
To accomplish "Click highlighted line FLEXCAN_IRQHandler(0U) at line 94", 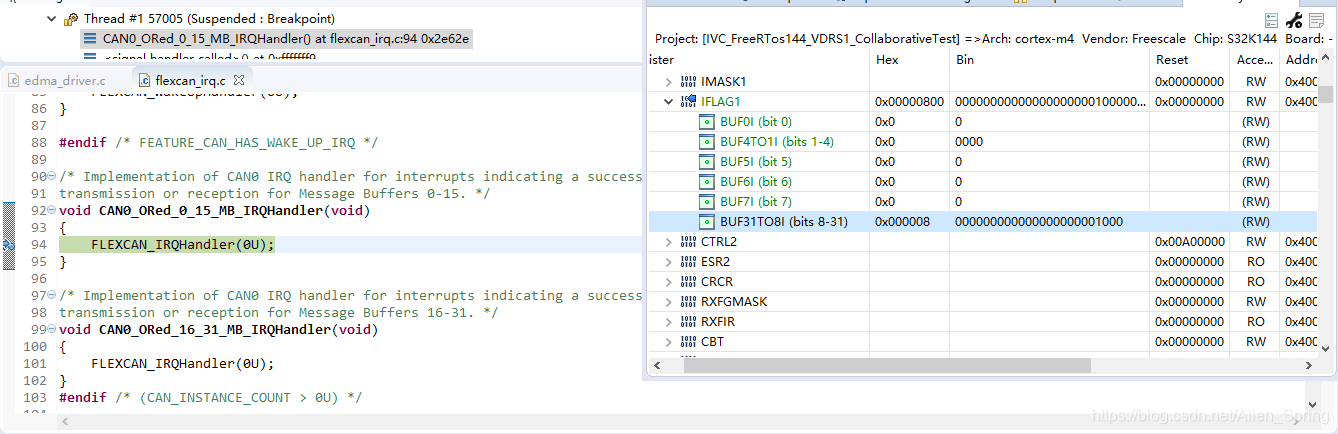I will [182, 244].
